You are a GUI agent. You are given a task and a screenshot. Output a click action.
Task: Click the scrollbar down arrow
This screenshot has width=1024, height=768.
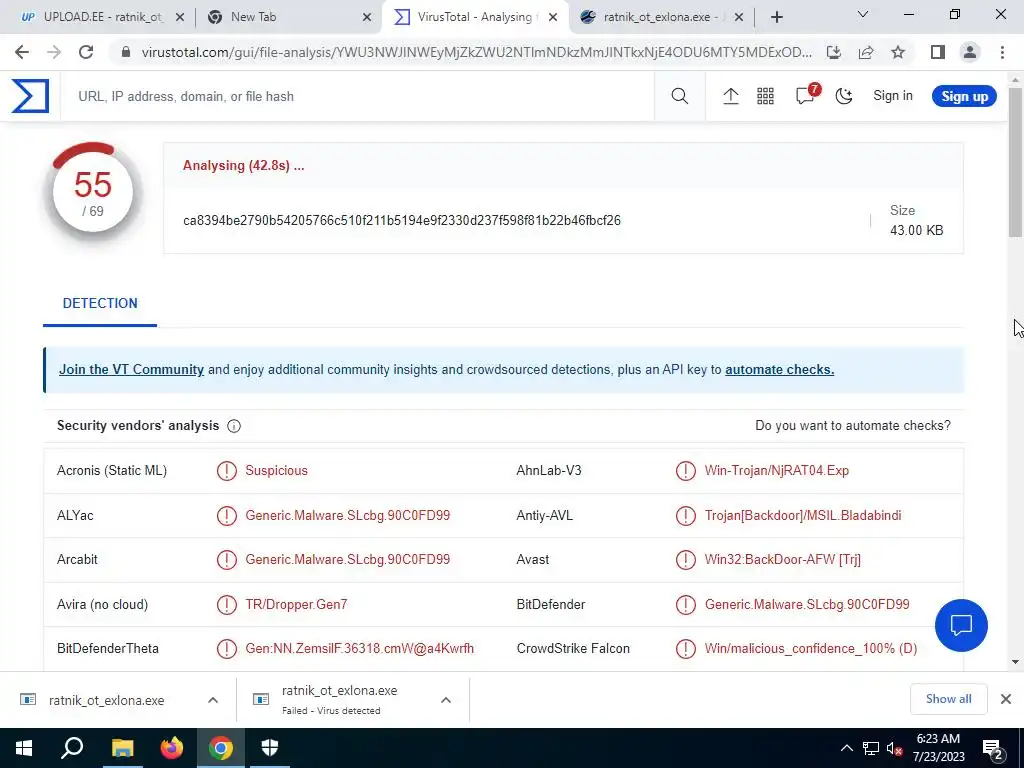(1015, 662)
